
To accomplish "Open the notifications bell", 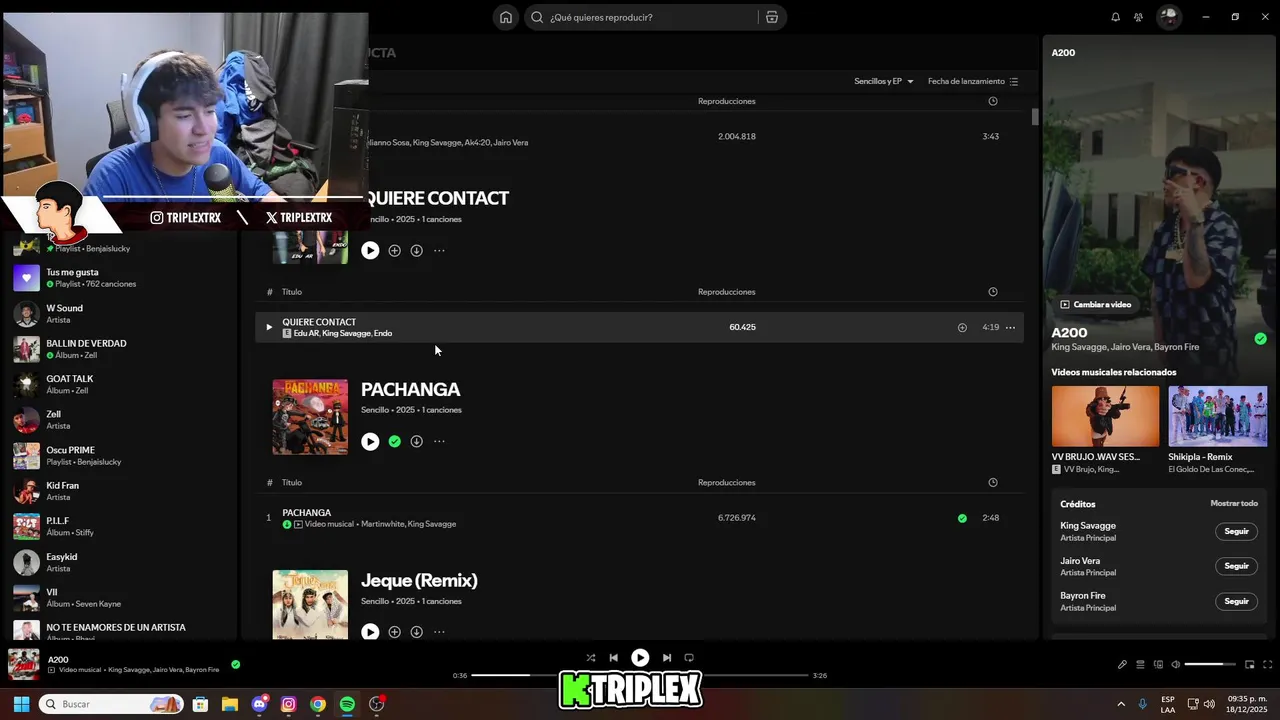I will [1116, 17].
